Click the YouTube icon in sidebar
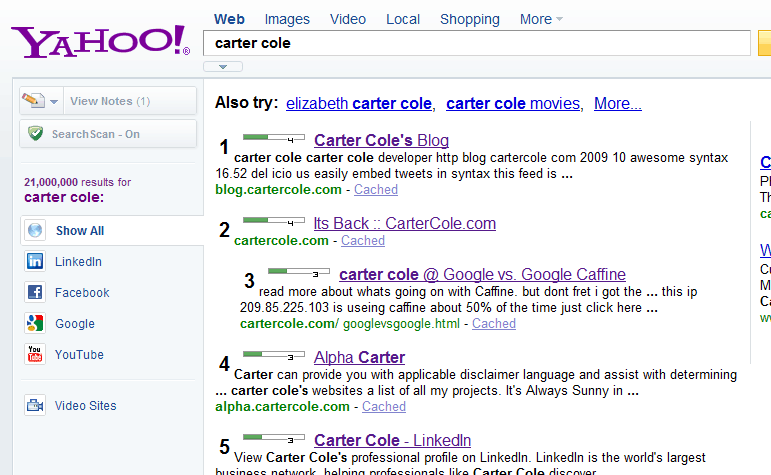 tap(36, 355)
